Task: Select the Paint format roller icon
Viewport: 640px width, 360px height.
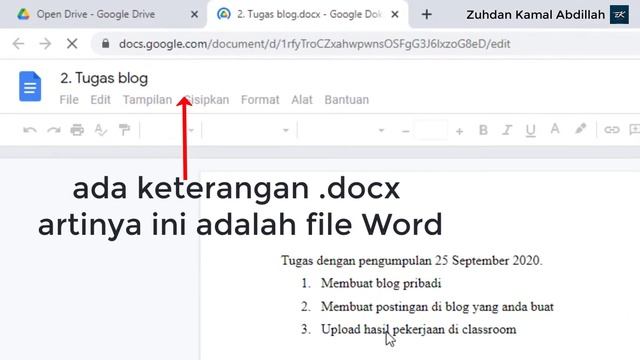Action: 124,130
